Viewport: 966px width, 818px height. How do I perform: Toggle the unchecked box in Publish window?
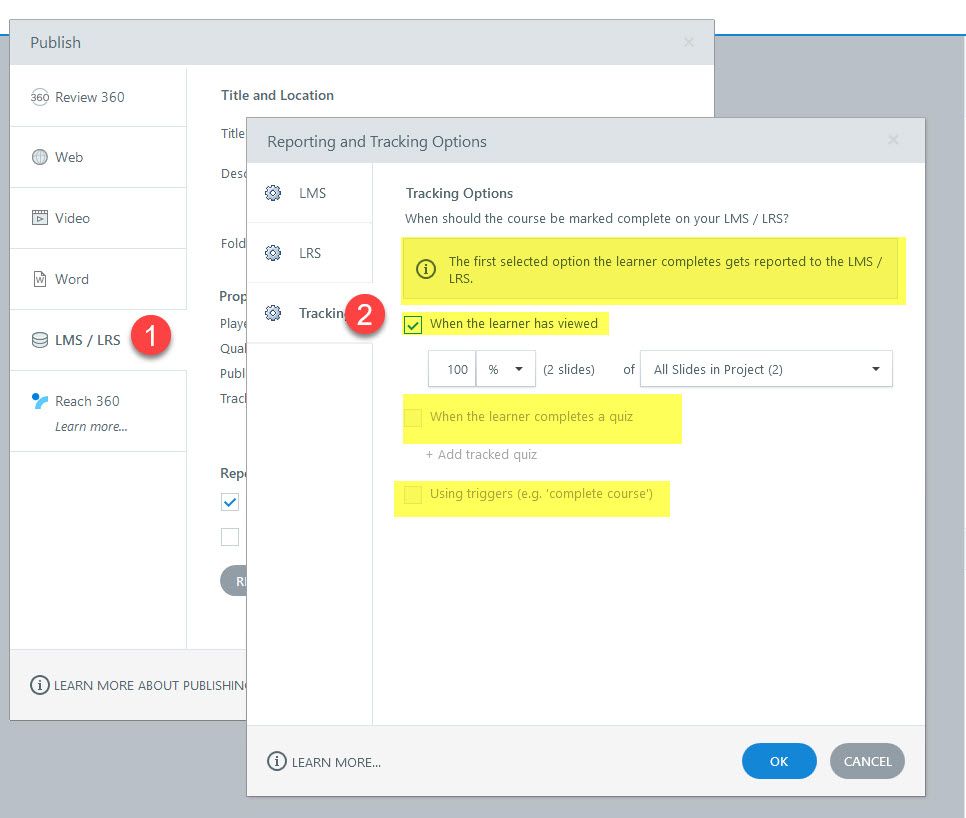tap(230, 537)
